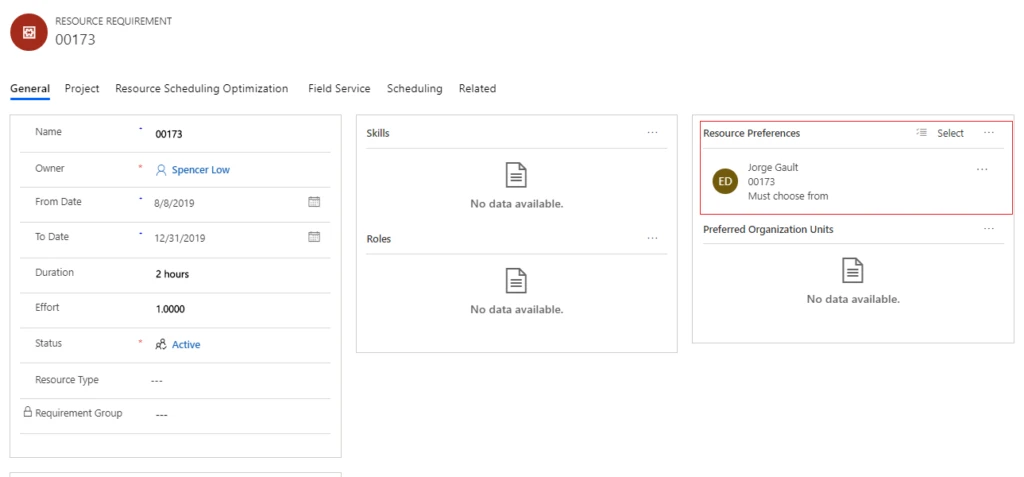1024x477 pixels.
Task: Click the Requirement Group lock icon
Action: point(27,412)
